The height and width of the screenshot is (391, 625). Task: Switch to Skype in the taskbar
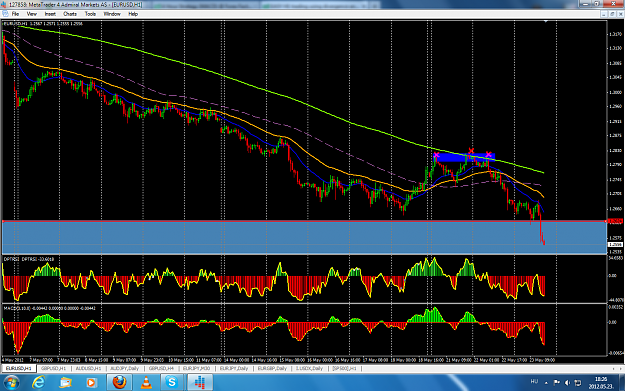pos(172,383)
